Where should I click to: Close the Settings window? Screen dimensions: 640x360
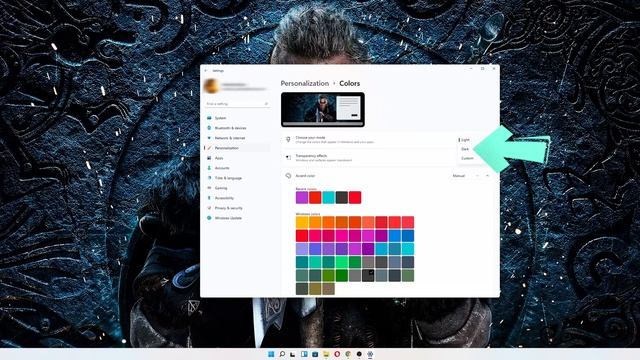(494, 69)
